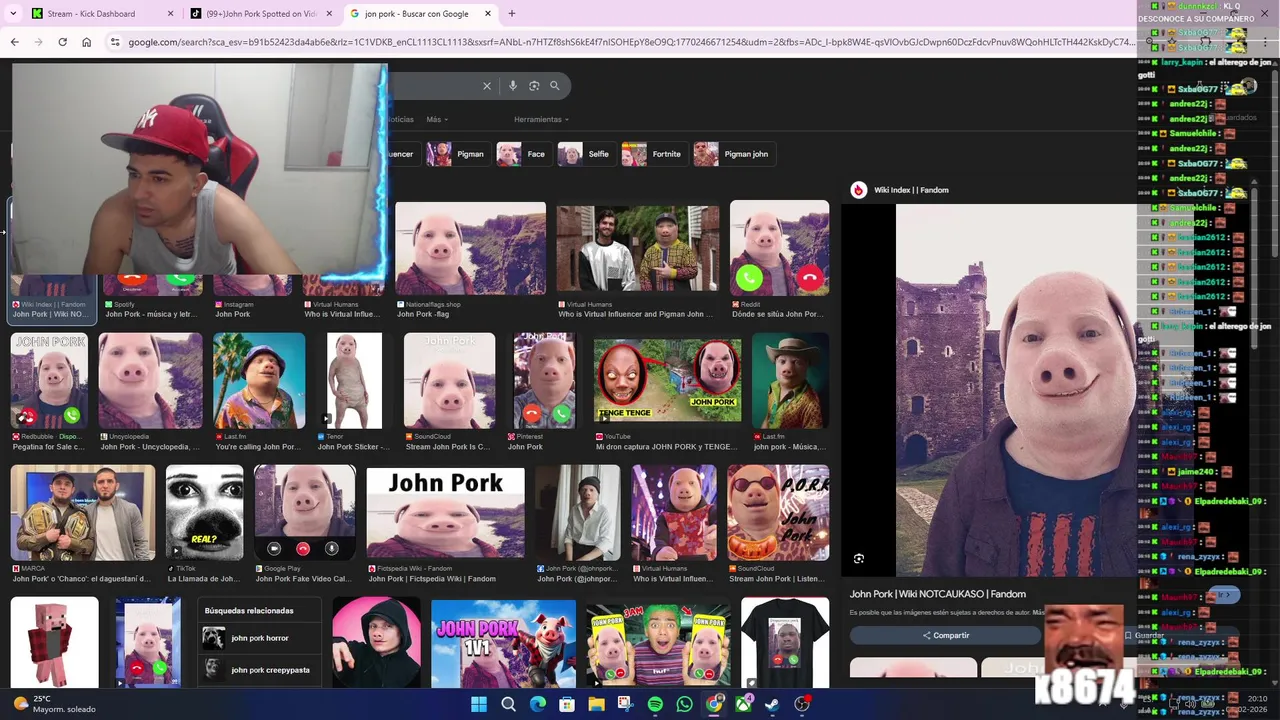Filter images by the Pigman john chip
The image size is (1280, 720).
733,154
